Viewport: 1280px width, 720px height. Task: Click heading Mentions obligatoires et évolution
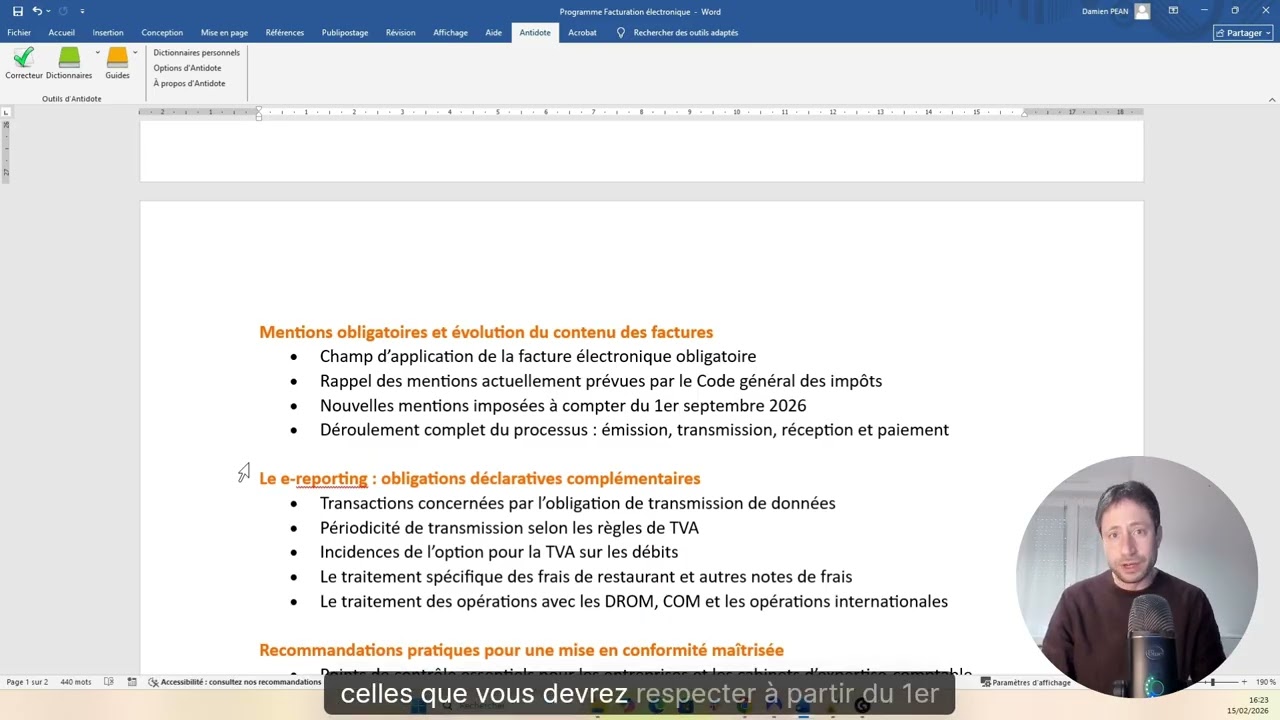click(486, 332)
